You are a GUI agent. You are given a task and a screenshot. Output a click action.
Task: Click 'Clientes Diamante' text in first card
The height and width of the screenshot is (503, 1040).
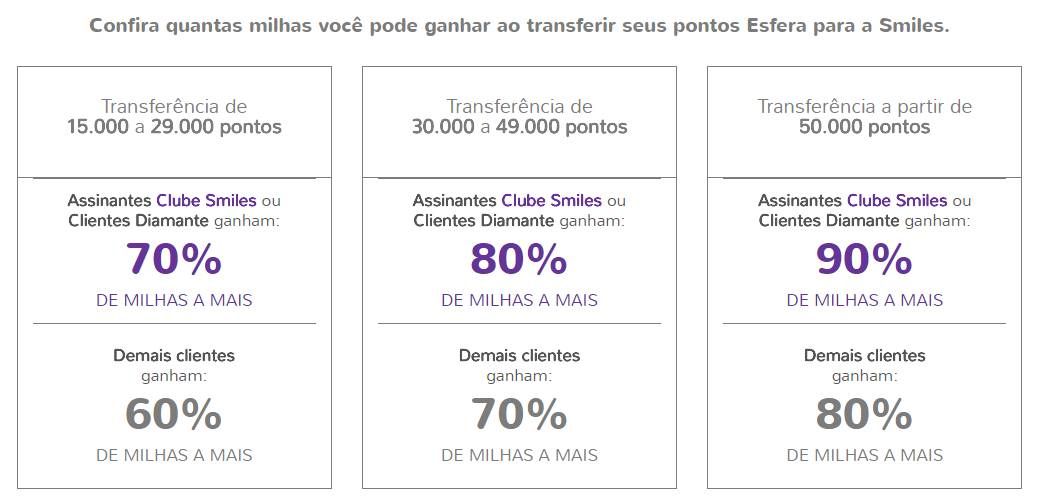pyautogui.click(x=138, y=221)
